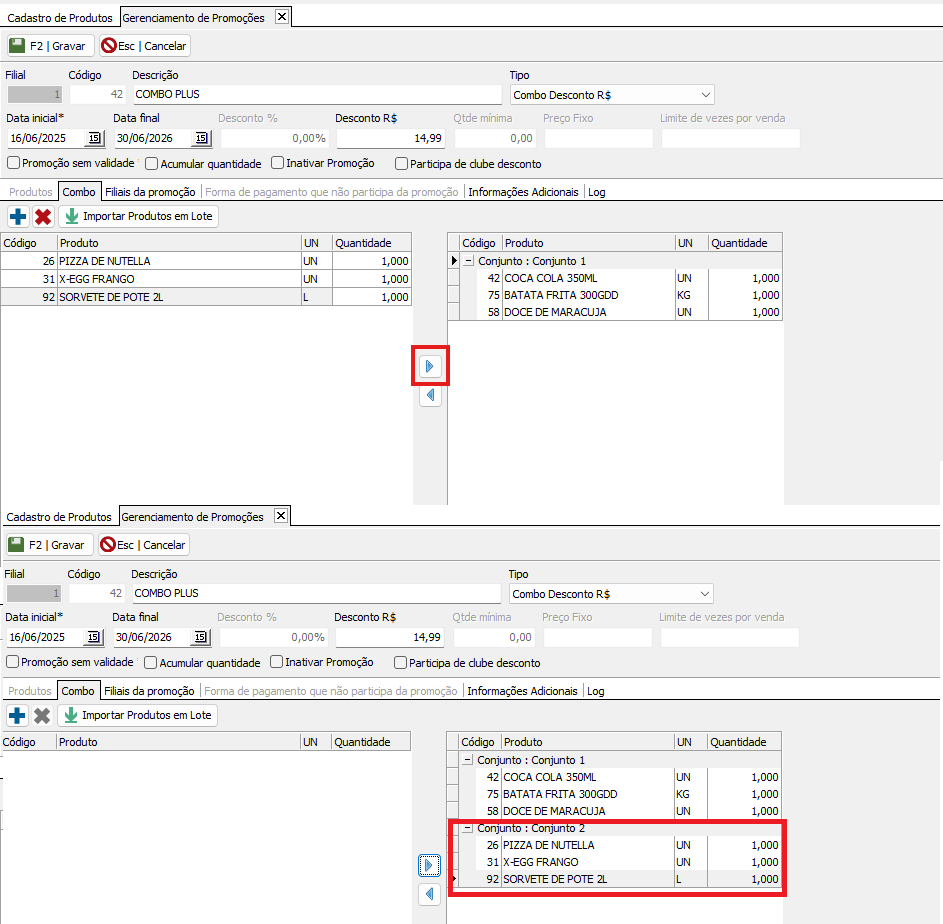Check Acumular quantidade in the lower form
The width and height of the screenshot is (943, 924).
point(151,662)
